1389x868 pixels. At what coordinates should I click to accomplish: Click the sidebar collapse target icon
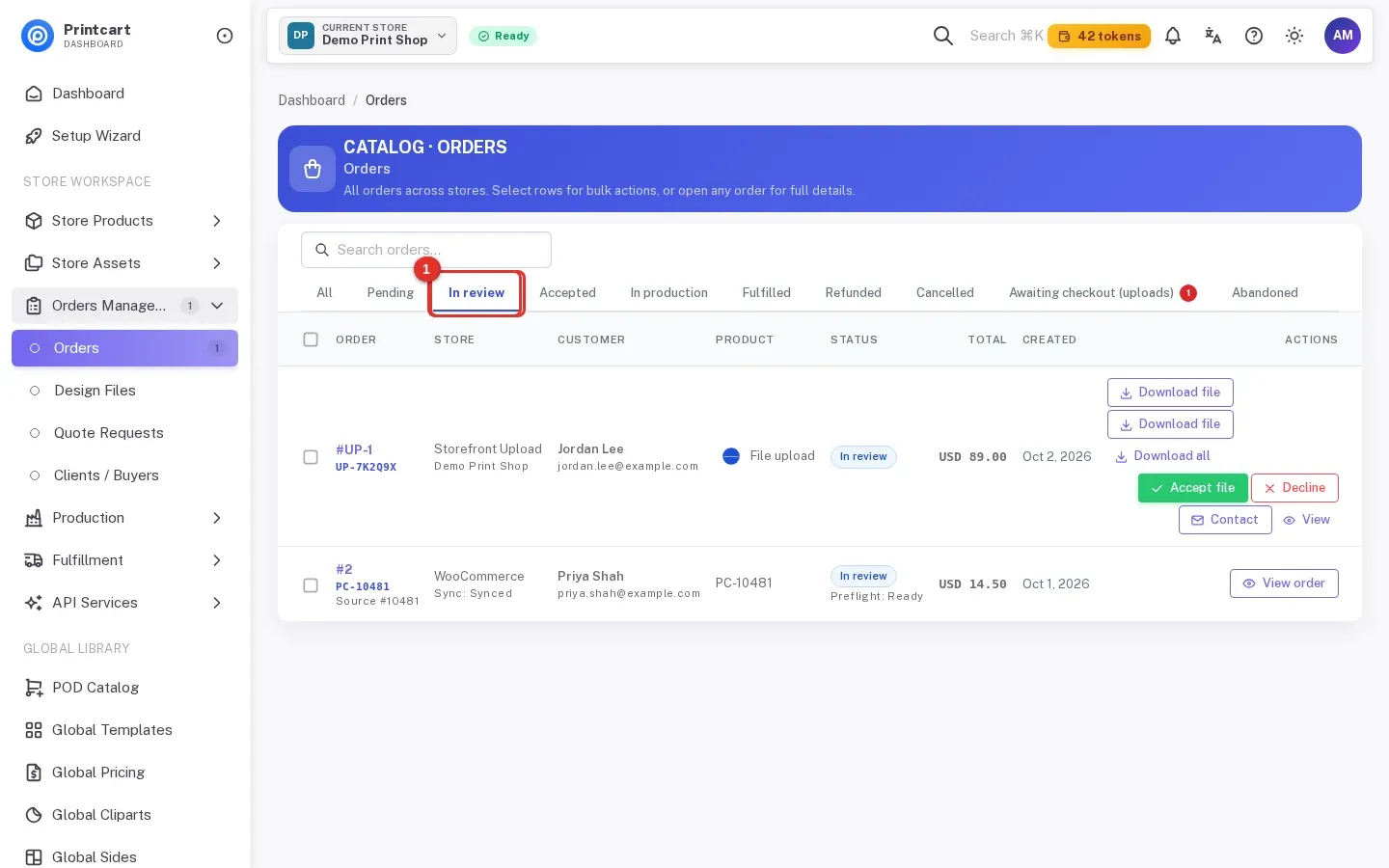225,36
